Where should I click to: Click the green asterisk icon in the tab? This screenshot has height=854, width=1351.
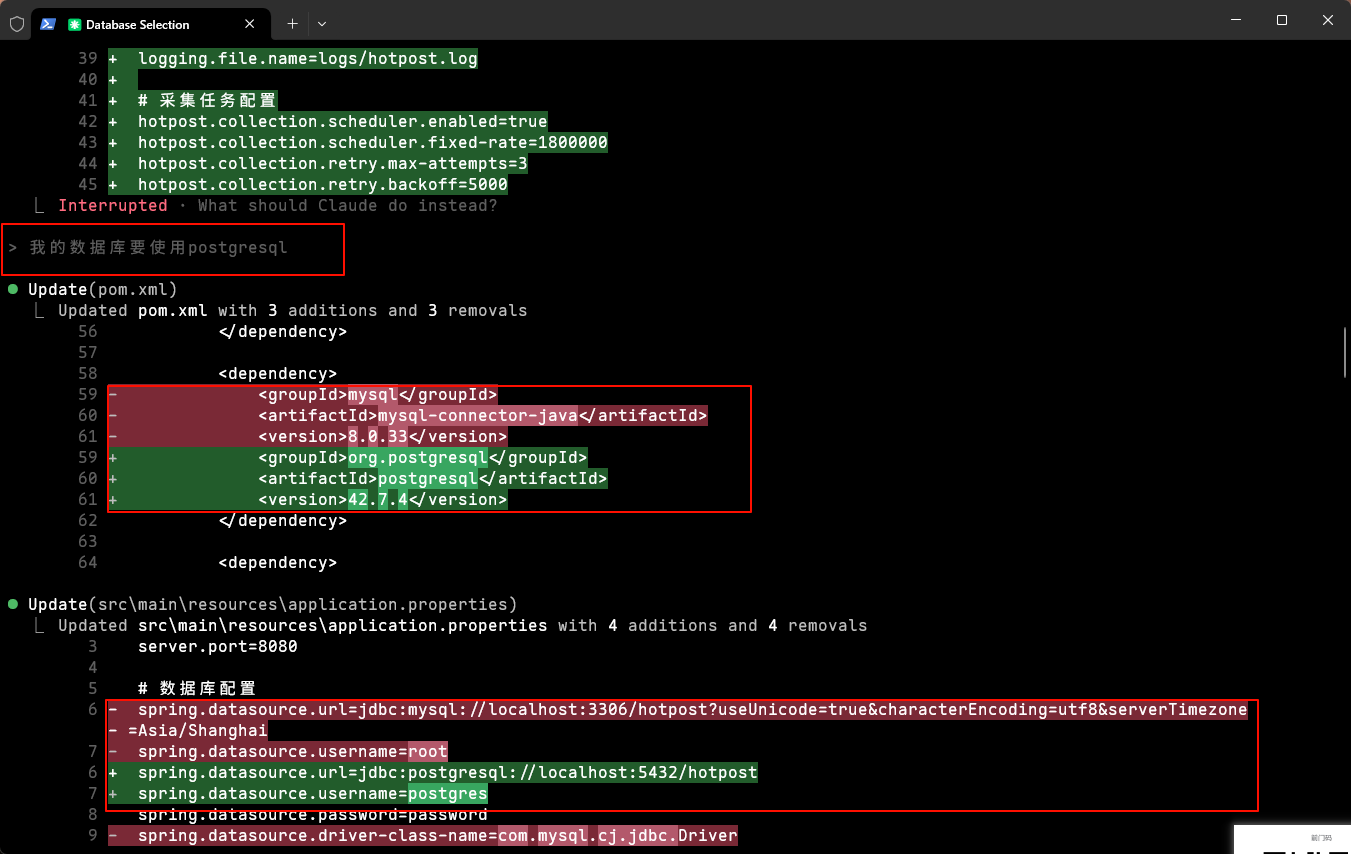(74, 24)
